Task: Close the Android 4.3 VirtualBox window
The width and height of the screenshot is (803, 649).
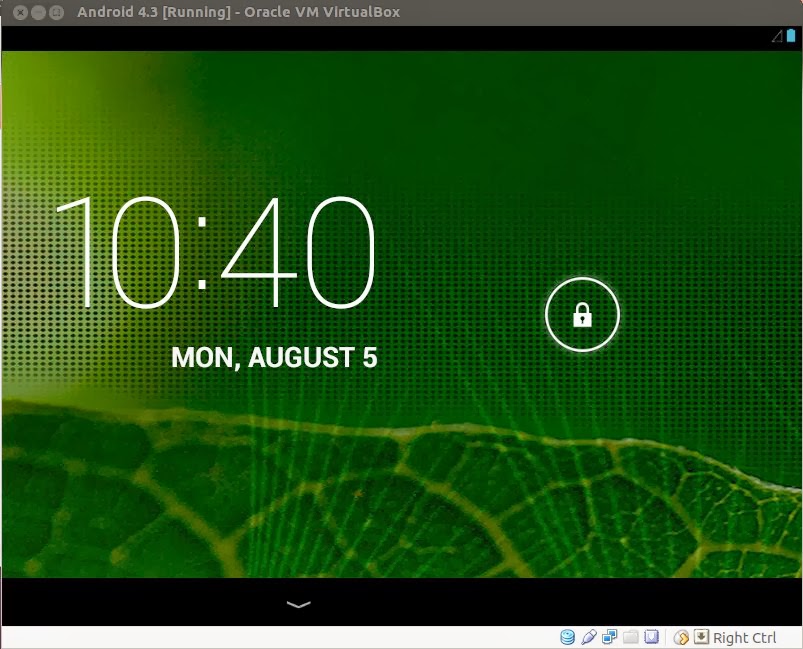Action: tap(20, 13)
